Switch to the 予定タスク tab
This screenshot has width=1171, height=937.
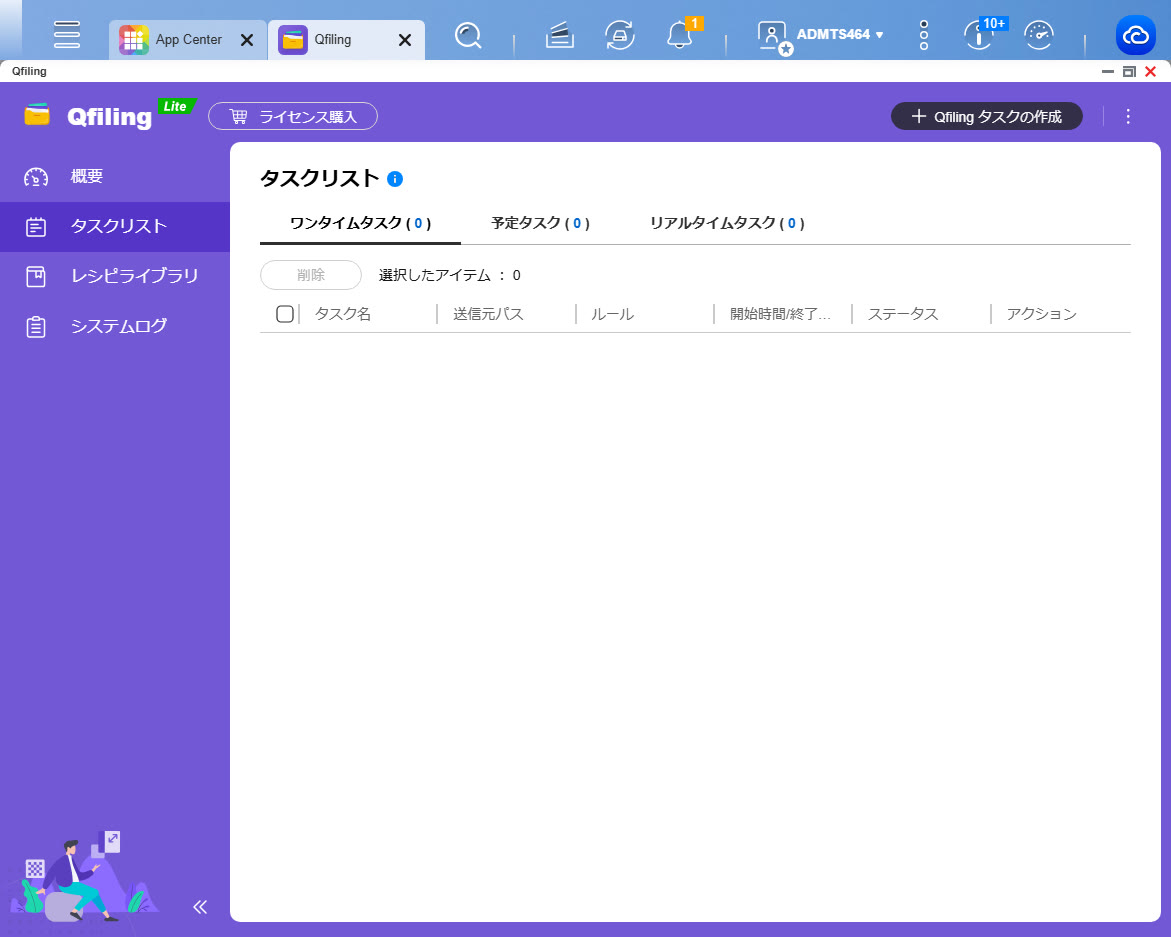pyautogui.click(x=540, y=223)
